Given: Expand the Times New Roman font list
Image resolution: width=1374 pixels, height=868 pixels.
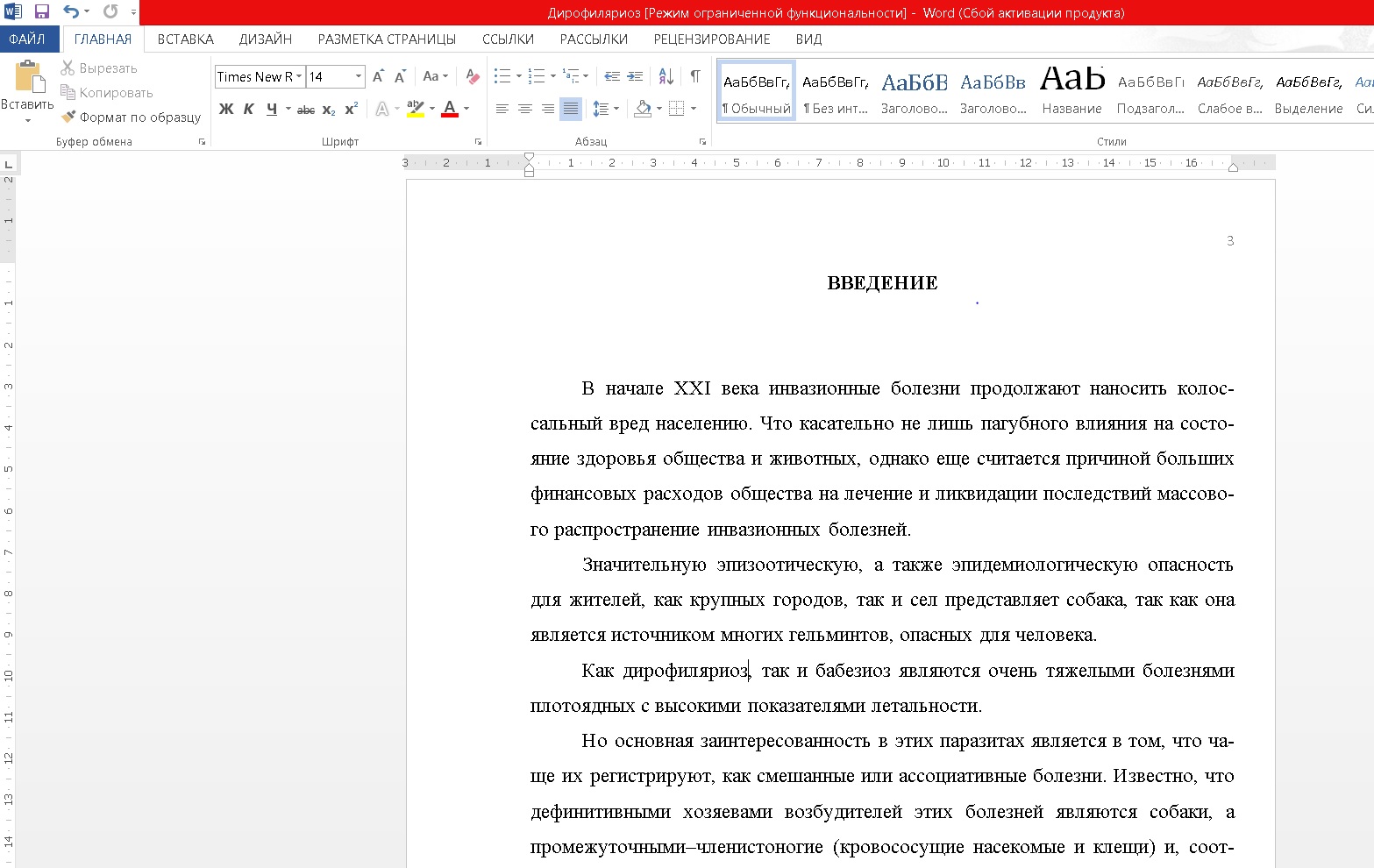Looking at the screenshot, I should (x=299, y=76).
